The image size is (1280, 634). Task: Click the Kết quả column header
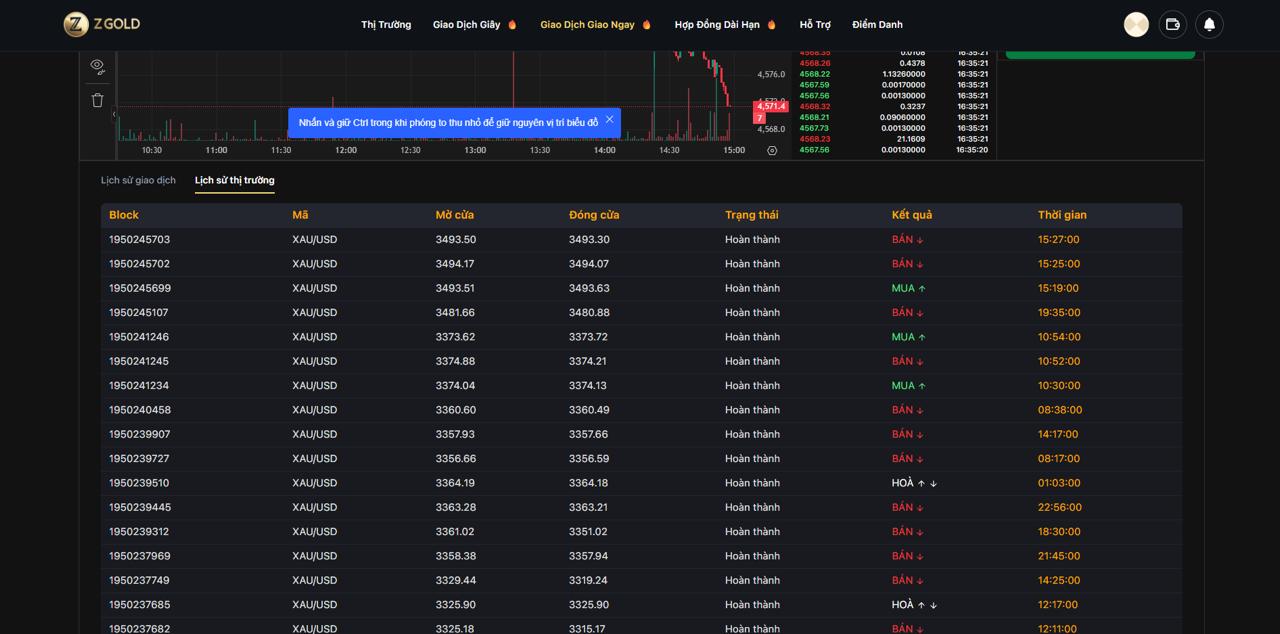(912, 215)
